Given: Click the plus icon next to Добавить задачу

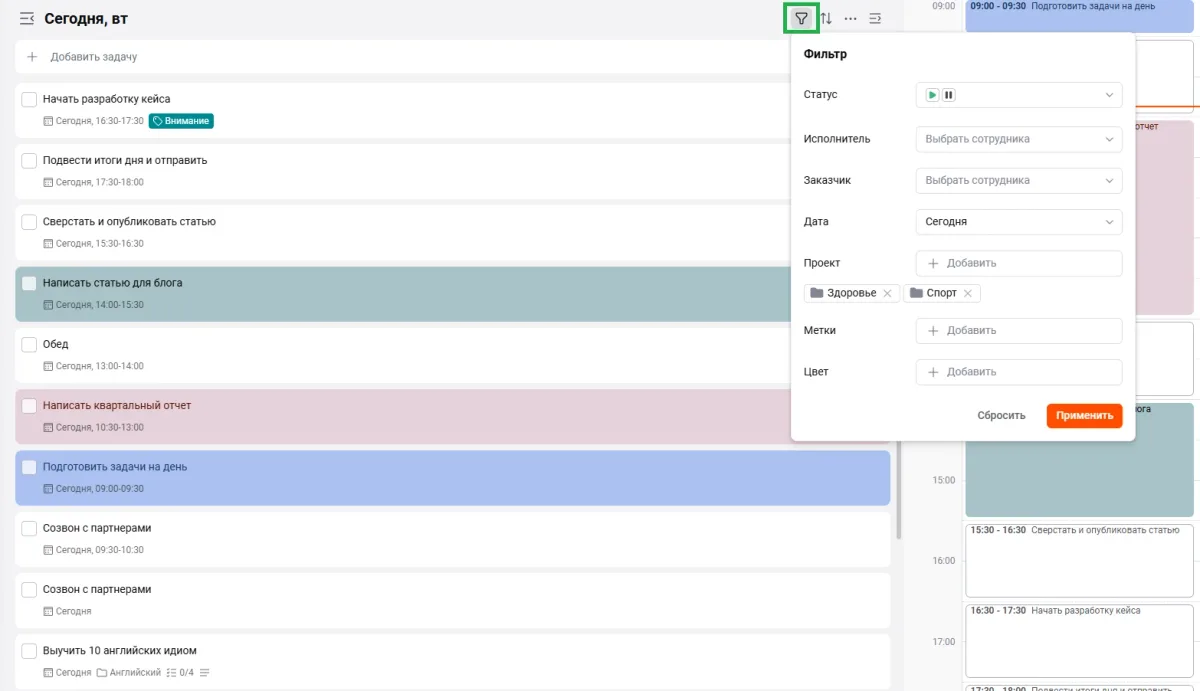Looking at the screenshot, I should (32, 57).
